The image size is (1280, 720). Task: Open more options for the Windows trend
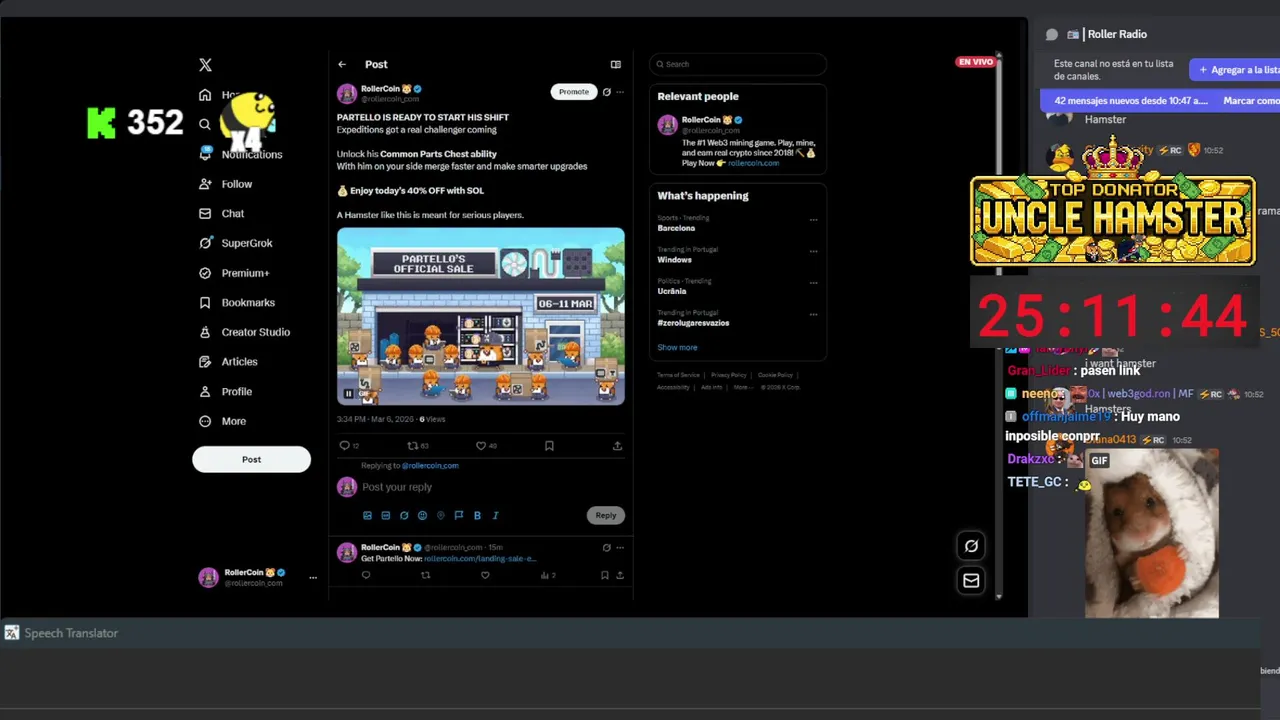pyautogui.click(x=813, y=251)
